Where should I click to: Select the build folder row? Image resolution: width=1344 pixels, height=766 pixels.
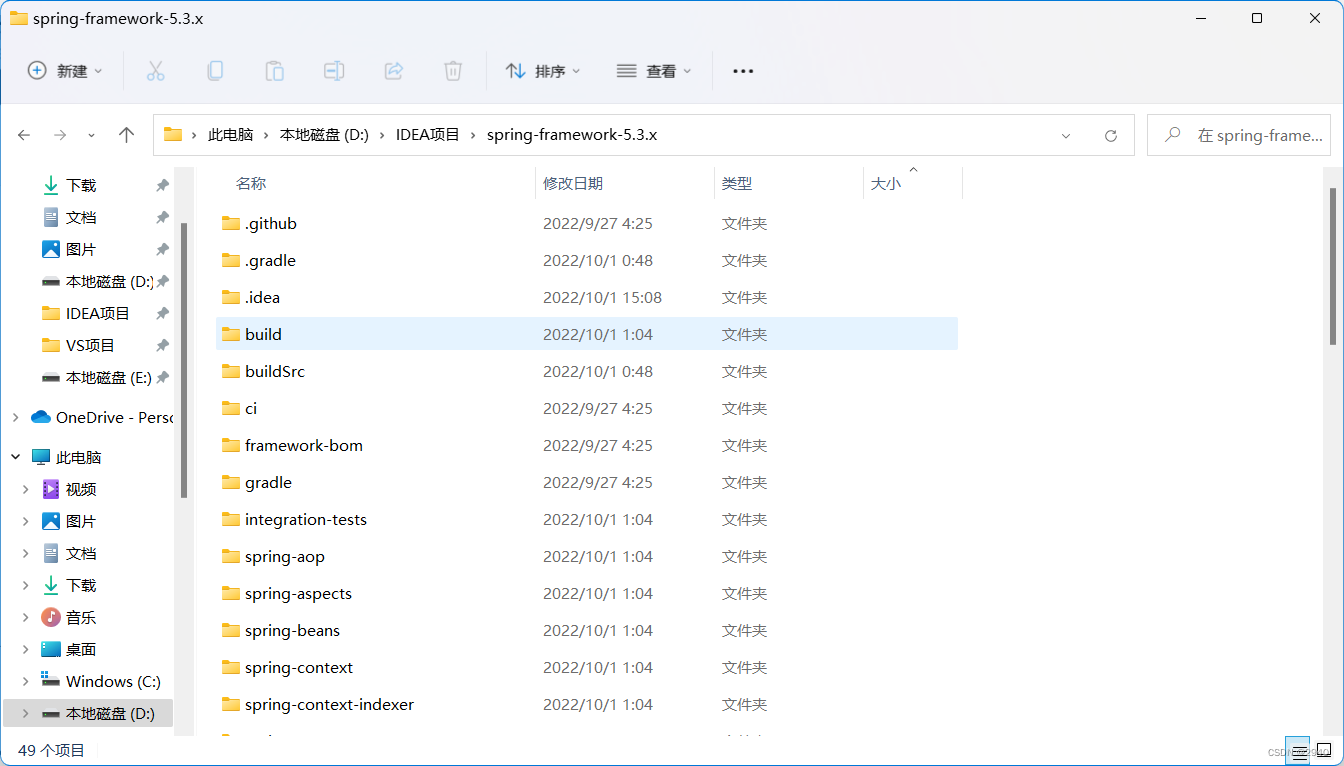pyautogui.click(x=587, y=334)
